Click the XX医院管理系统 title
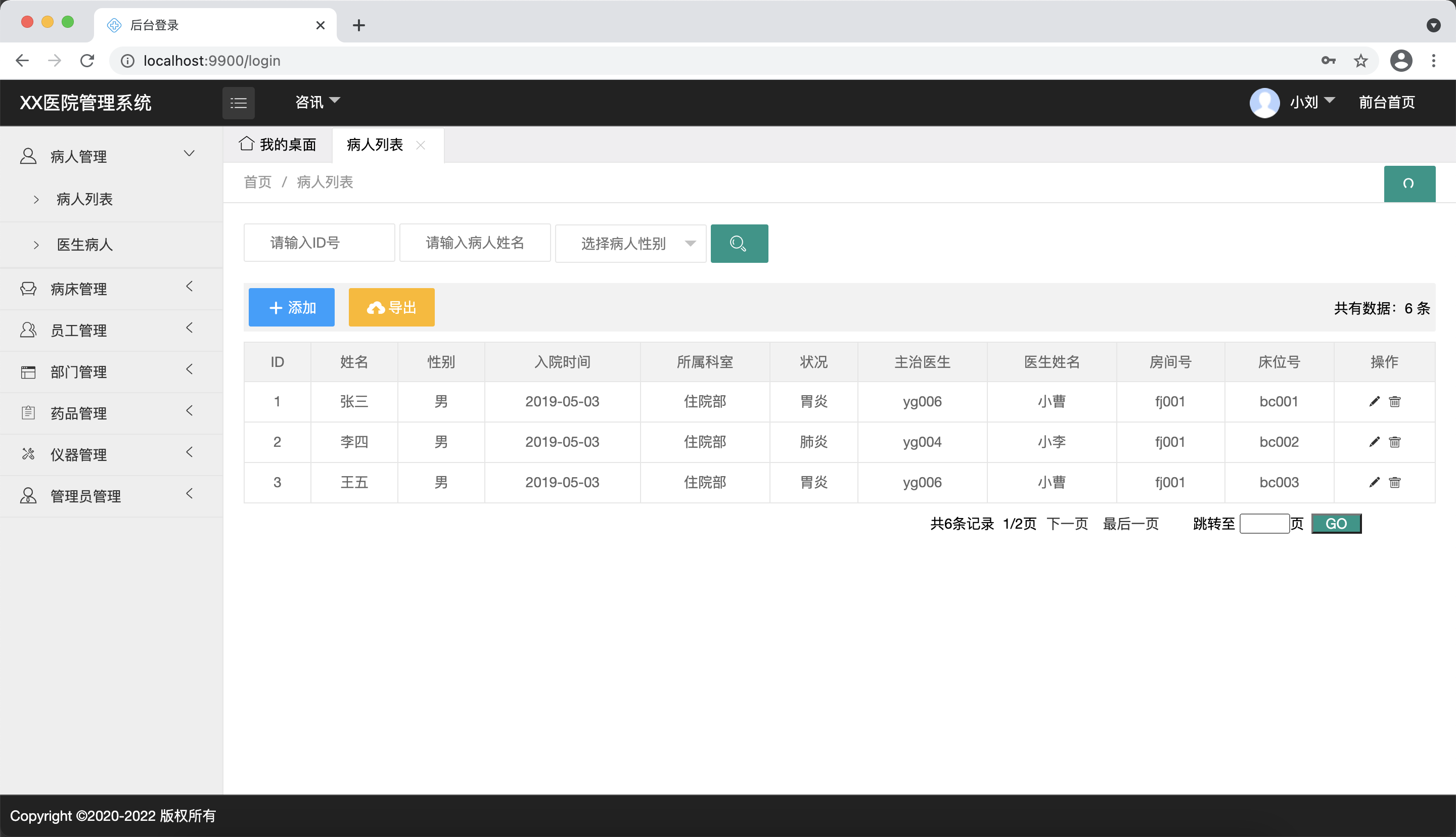Screen dimensions: 1456x837 [85, 102]
